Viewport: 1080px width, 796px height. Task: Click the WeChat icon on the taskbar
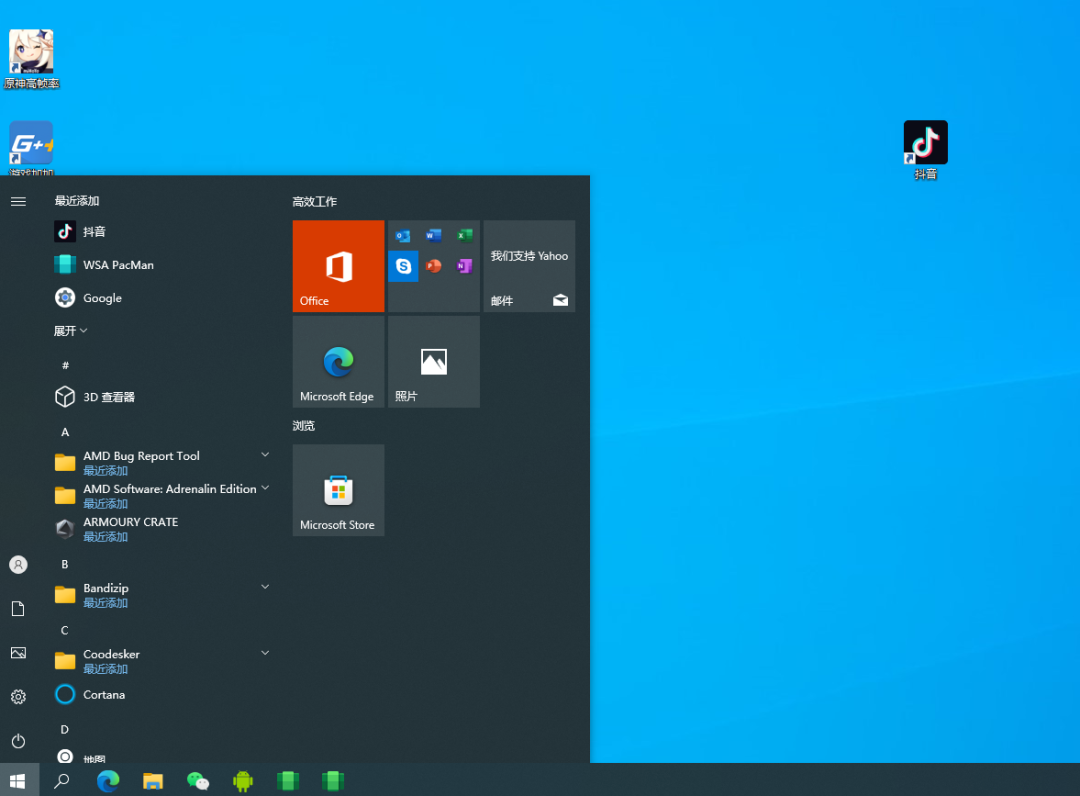point(198,781)
